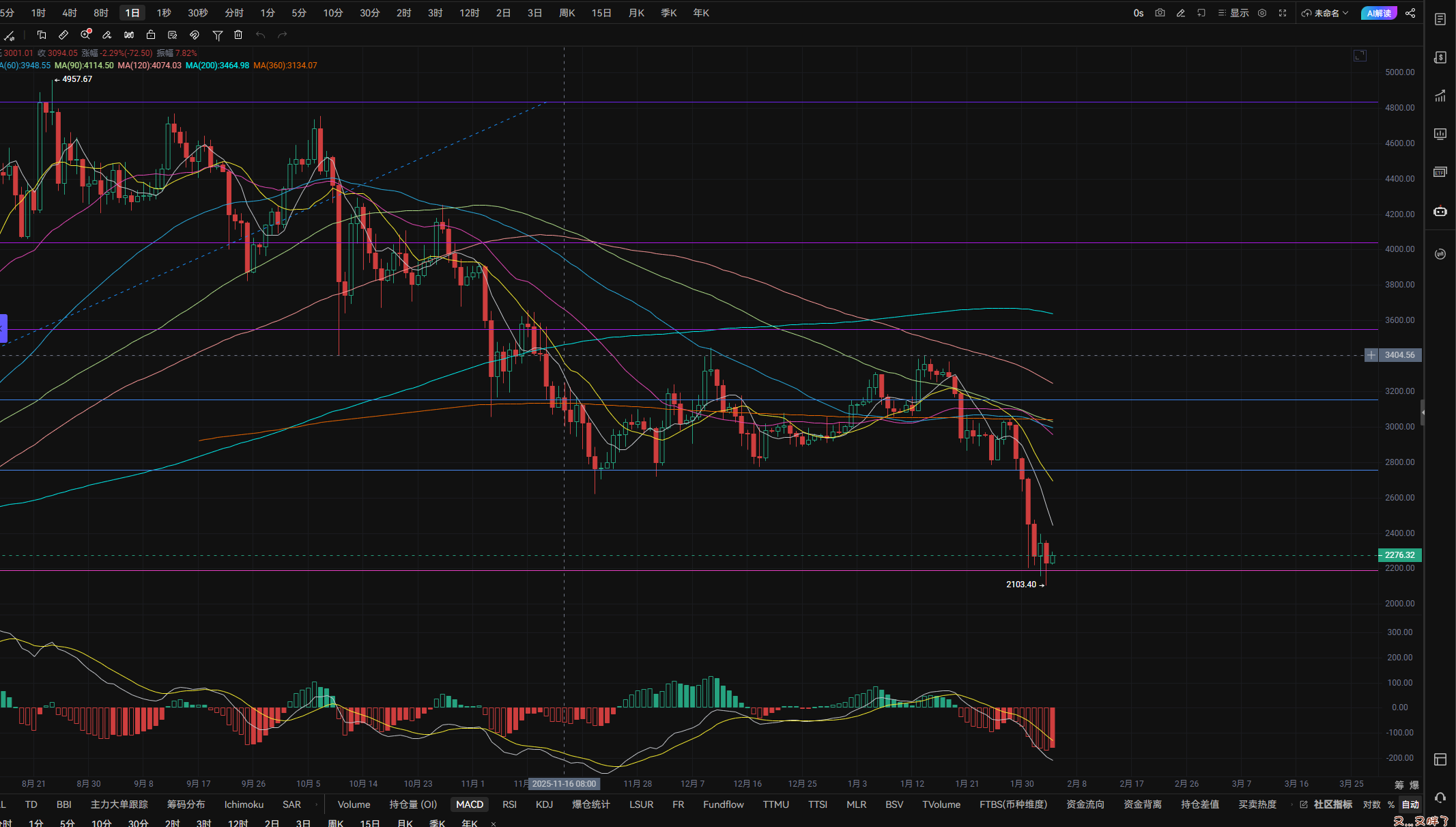
Task: Expand the line drawing tool selector
Action: 10,35
